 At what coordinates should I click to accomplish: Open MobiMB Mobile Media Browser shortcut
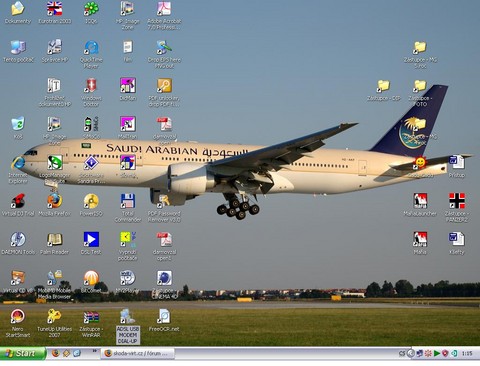54,278
